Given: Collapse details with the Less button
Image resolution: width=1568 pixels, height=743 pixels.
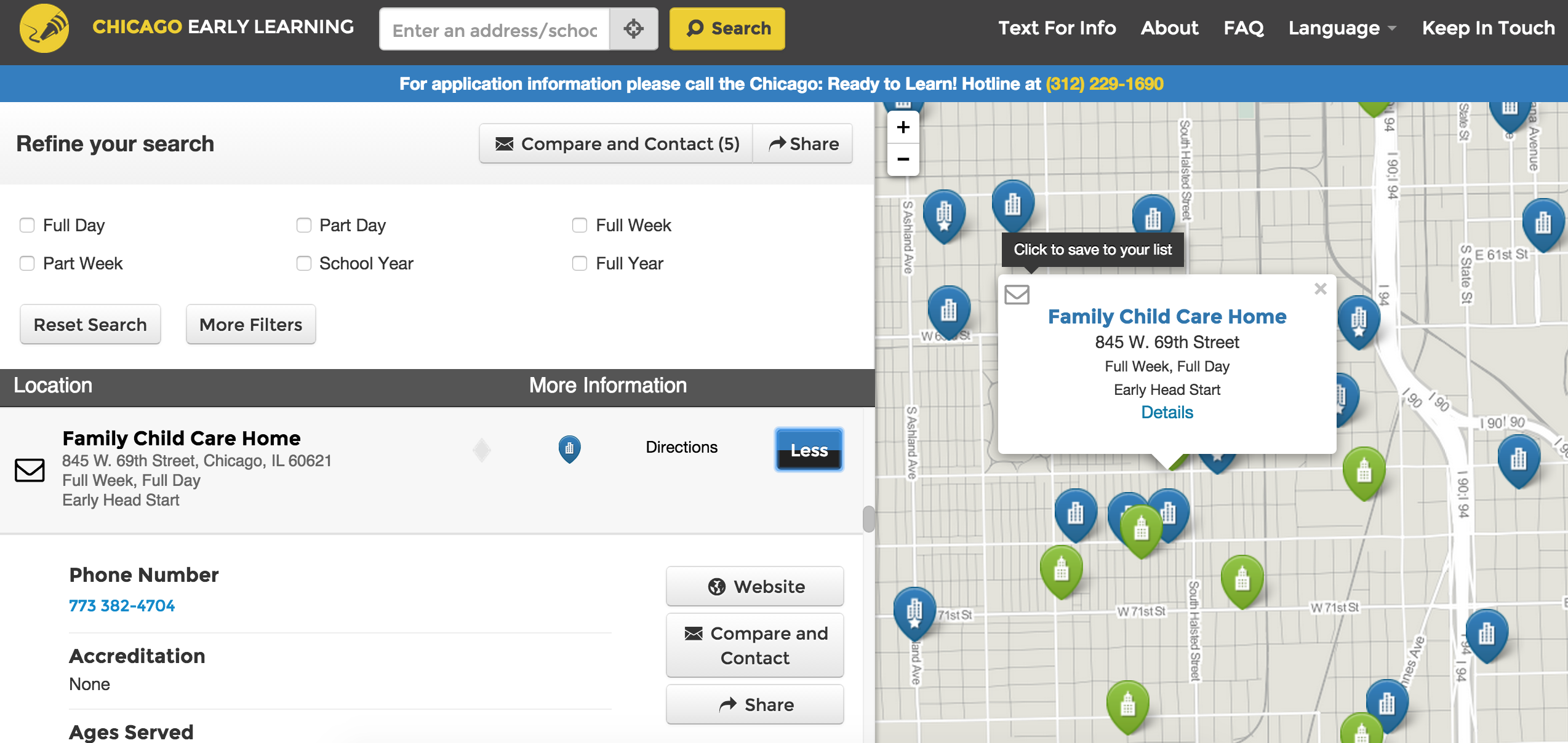Looking at the screenshot, I should point(809,450).
